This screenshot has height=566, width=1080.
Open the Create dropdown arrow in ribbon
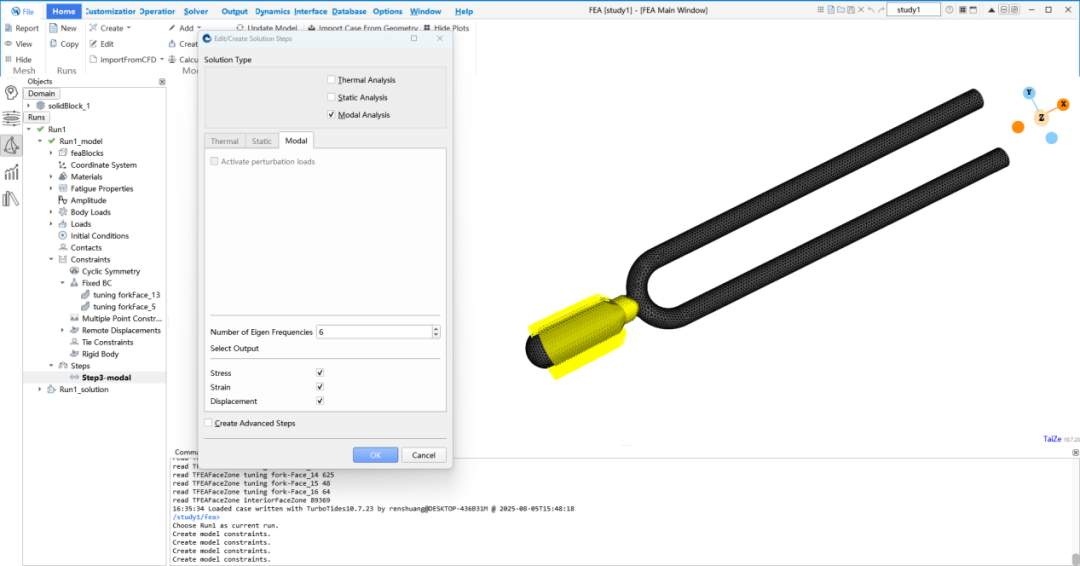[129, 28]
